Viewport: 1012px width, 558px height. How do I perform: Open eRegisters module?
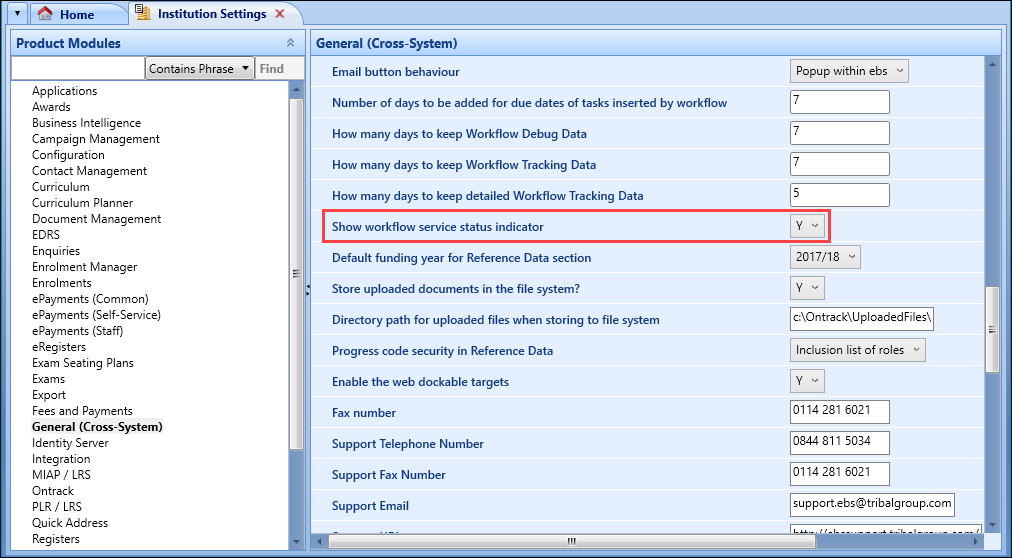pos(59,347)
